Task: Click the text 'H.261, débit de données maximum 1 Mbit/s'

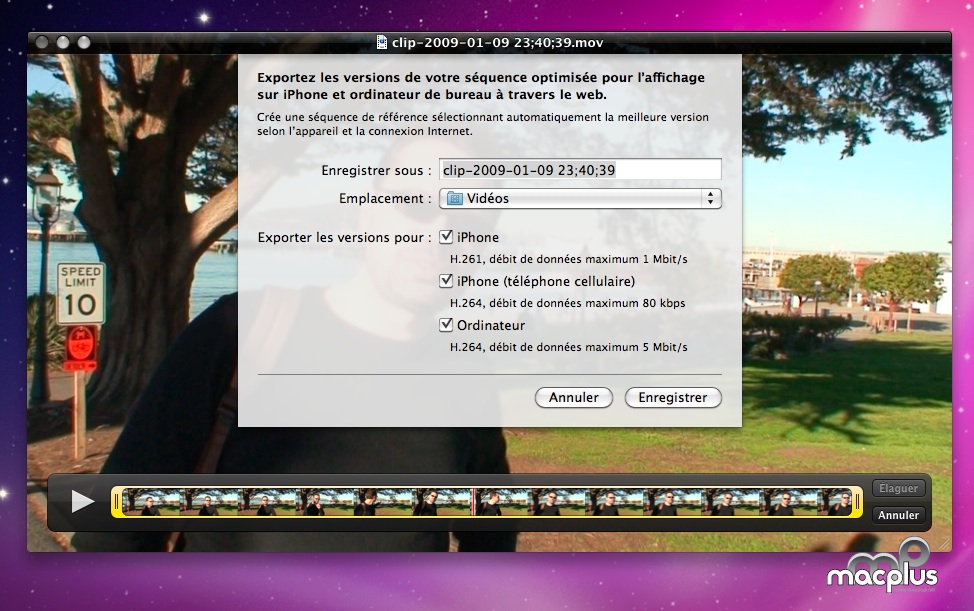Action: [x=568, y=259]
